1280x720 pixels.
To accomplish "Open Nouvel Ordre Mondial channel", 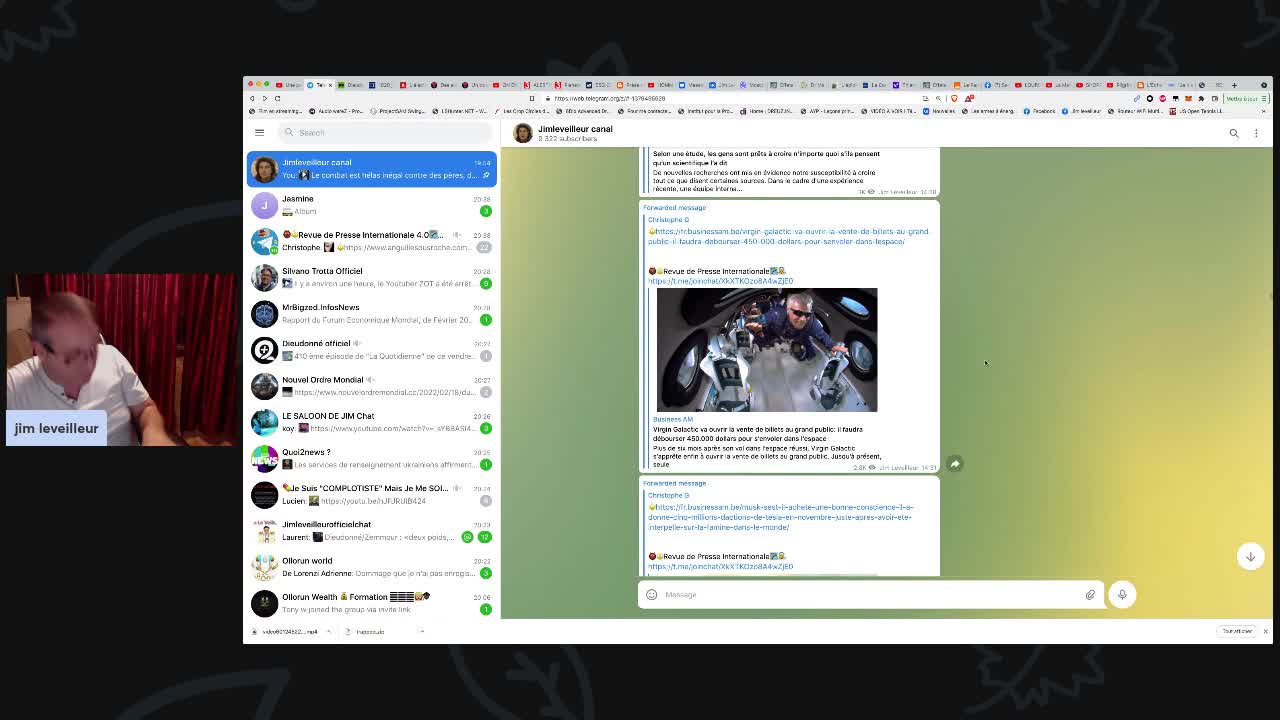I will [x=371, y=386].
